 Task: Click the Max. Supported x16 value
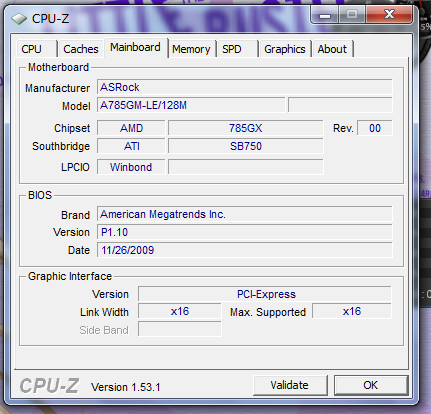point(352,311)
